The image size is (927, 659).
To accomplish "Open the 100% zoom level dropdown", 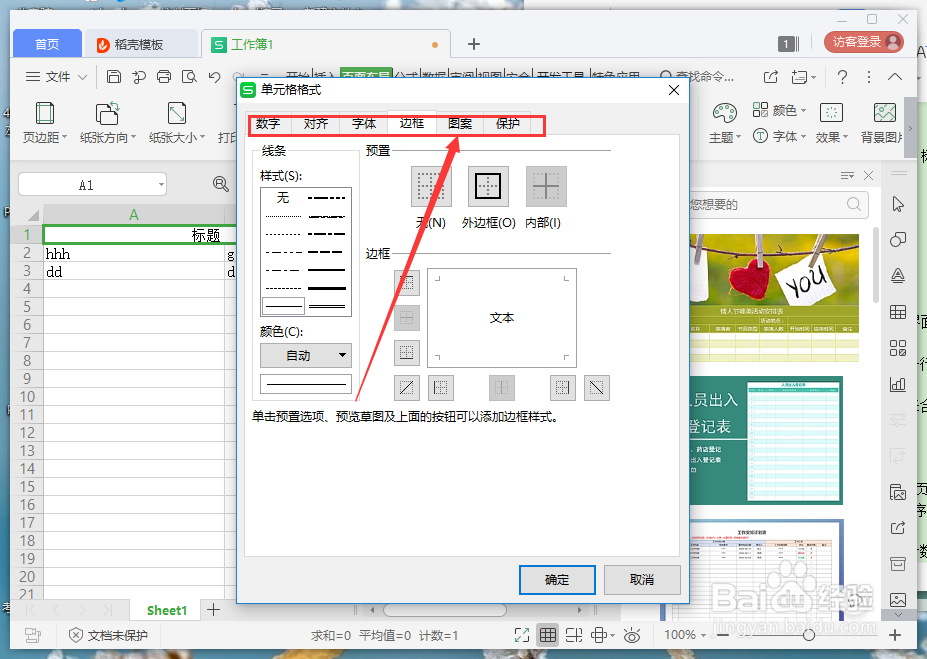I will (686, 635).
